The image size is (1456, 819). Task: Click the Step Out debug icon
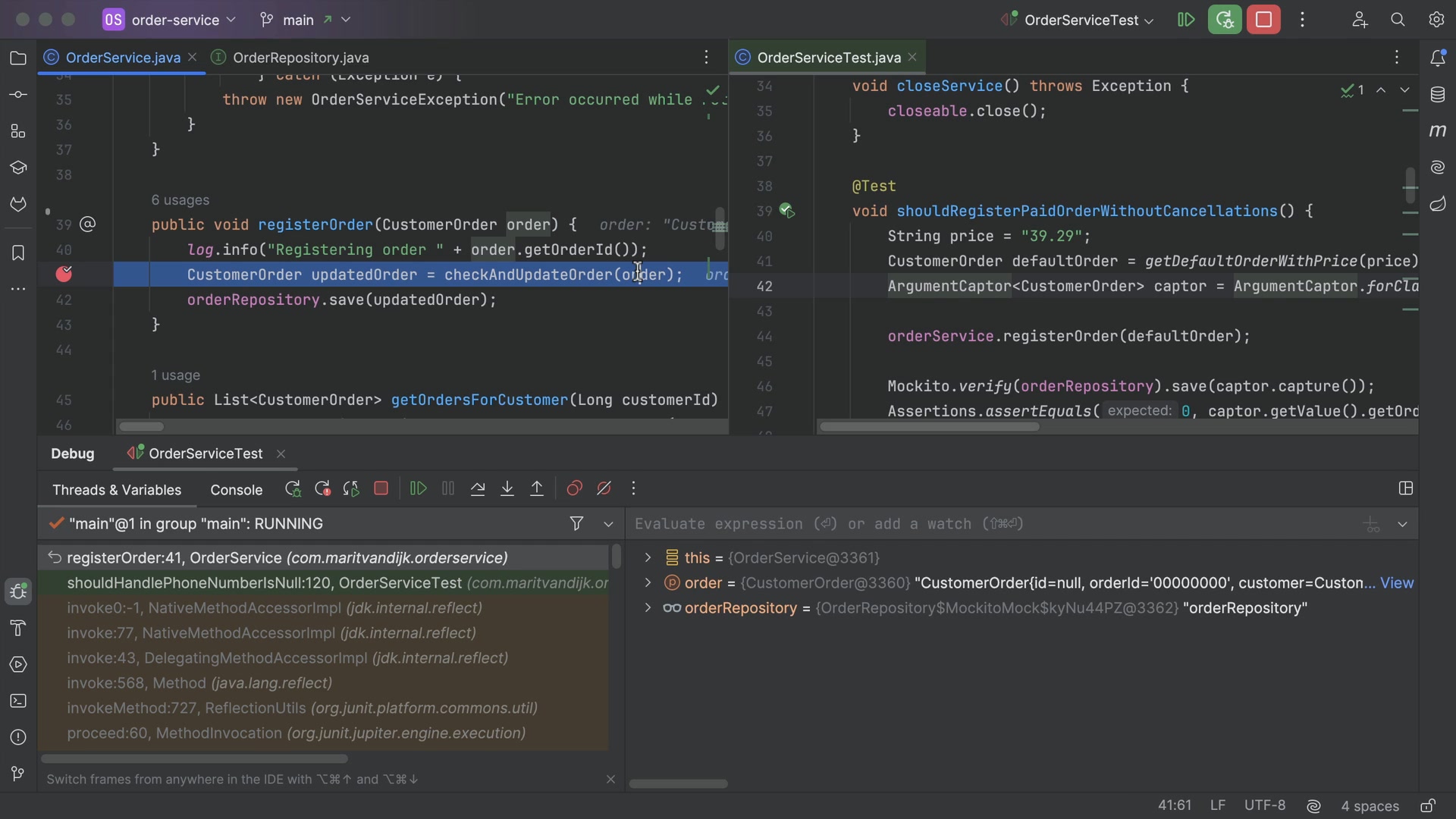coord(537,489)
